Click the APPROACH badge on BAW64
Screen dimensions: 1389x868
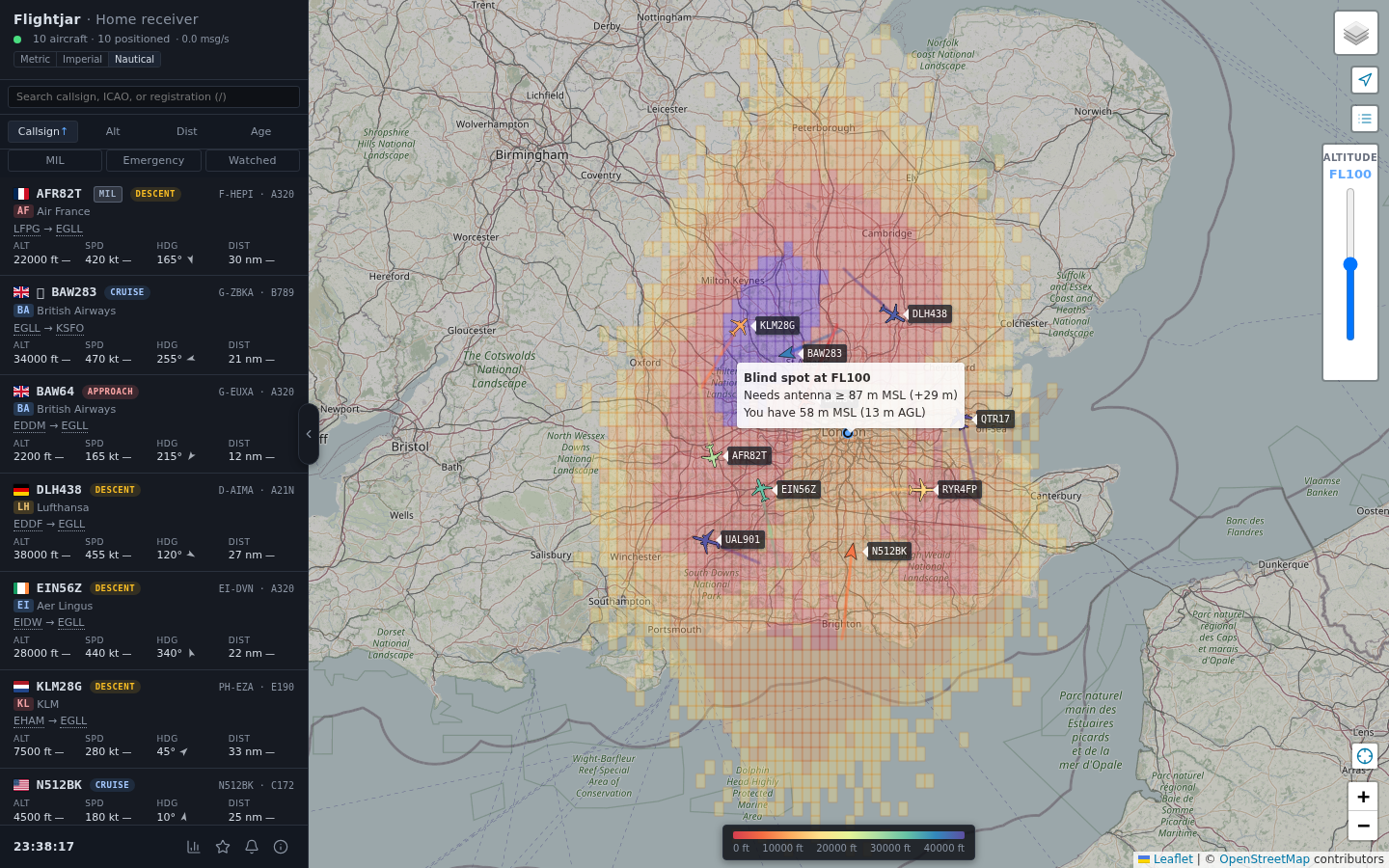click(x=110, y=392)
